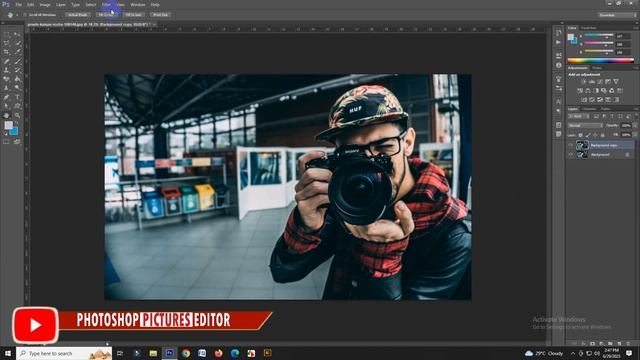This screenshot has width=640, height=360.
Task: Toggle lock transparent pixels
Action: [580, 135]
